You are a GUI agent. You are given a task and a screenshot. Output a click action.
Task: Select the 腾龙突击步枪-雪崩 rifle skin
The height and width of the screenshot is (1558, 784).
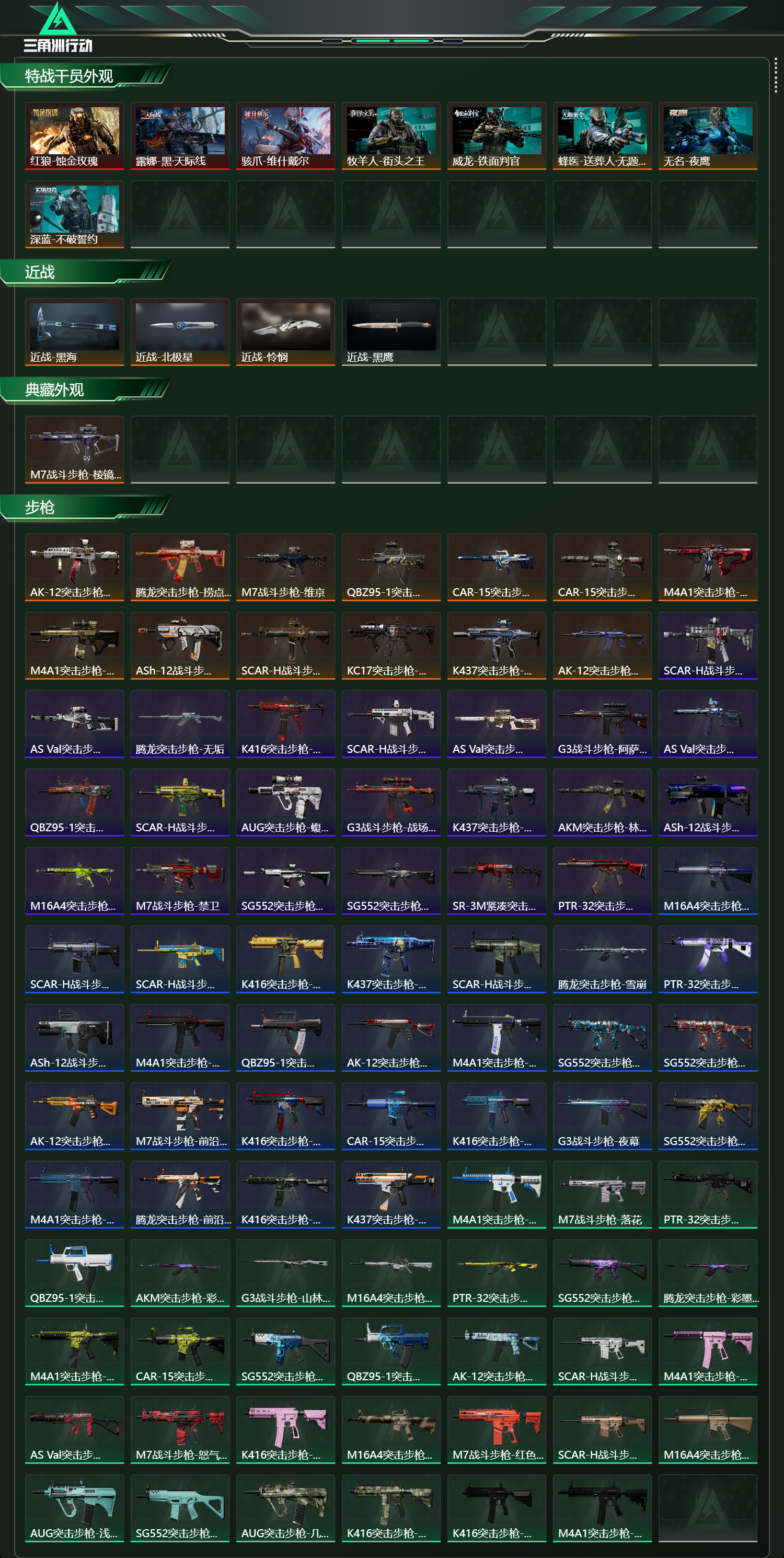(602, 959)
